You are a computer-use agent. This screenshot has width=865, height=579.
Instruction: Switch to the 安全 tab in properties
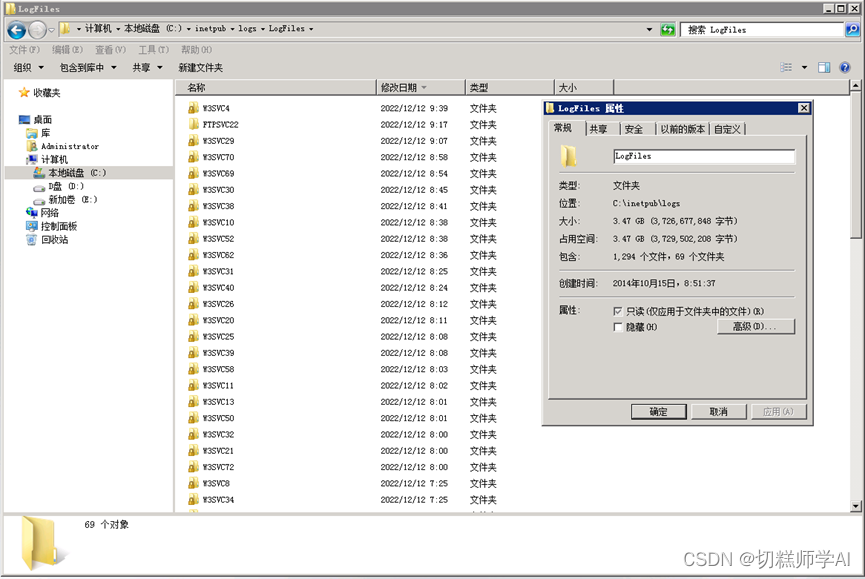tap(634, 129)
